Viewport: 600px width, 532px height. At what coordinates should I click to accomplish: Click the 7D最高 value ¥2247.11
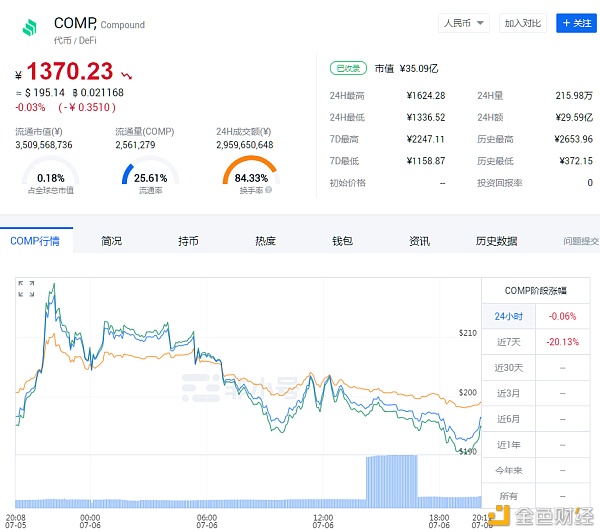click(x=426, y=139)
